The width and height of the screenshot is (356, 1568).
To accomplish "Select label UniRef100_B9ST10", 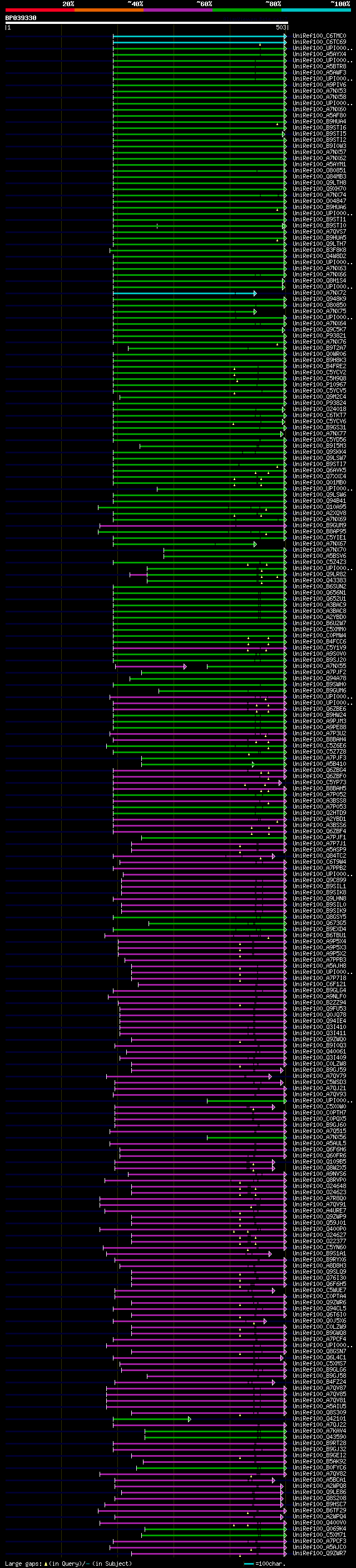I will point(319,225).
